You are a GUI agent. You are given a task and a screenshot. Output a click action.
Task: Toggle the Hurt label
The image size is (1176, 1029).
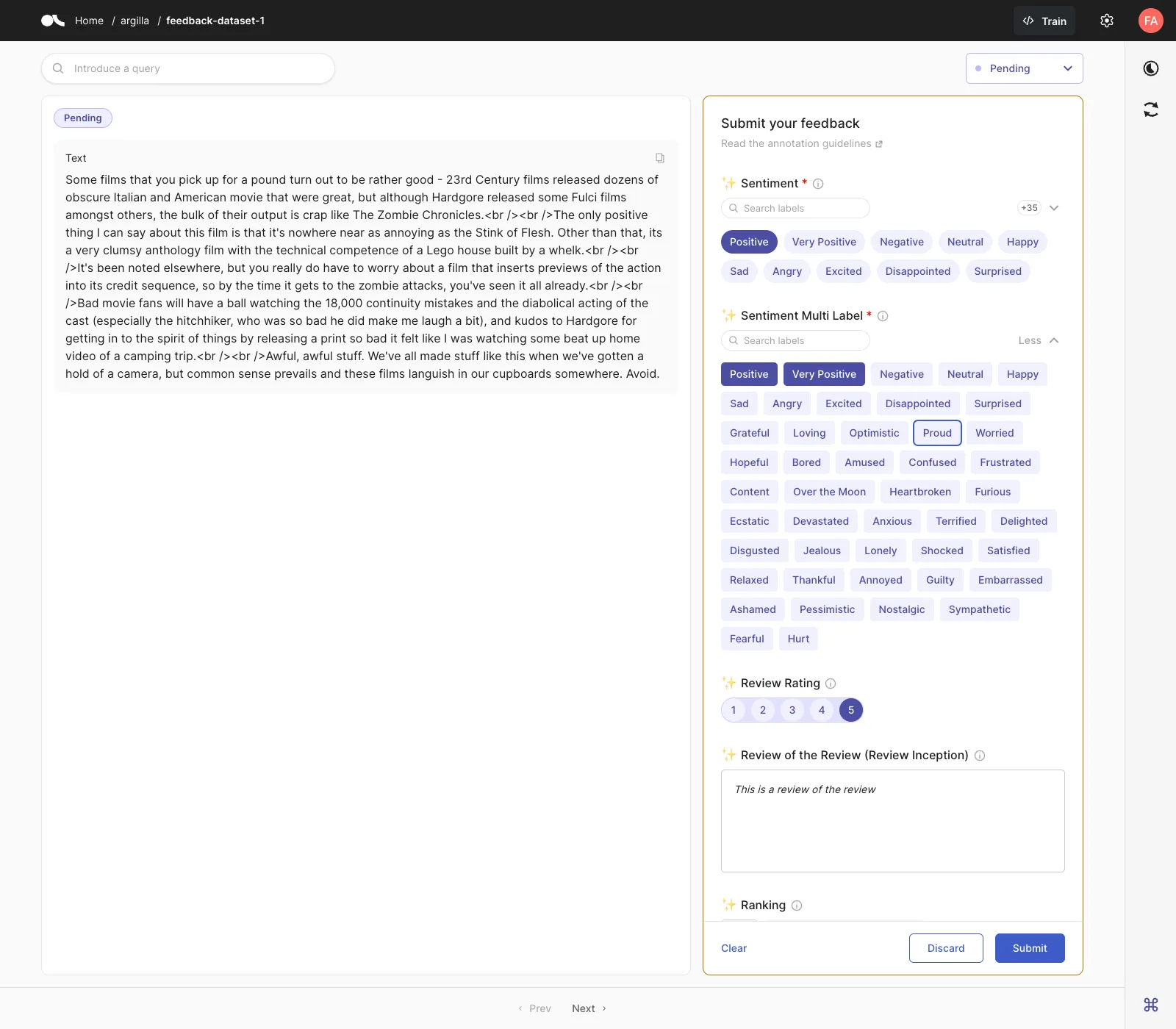(798, 639)
